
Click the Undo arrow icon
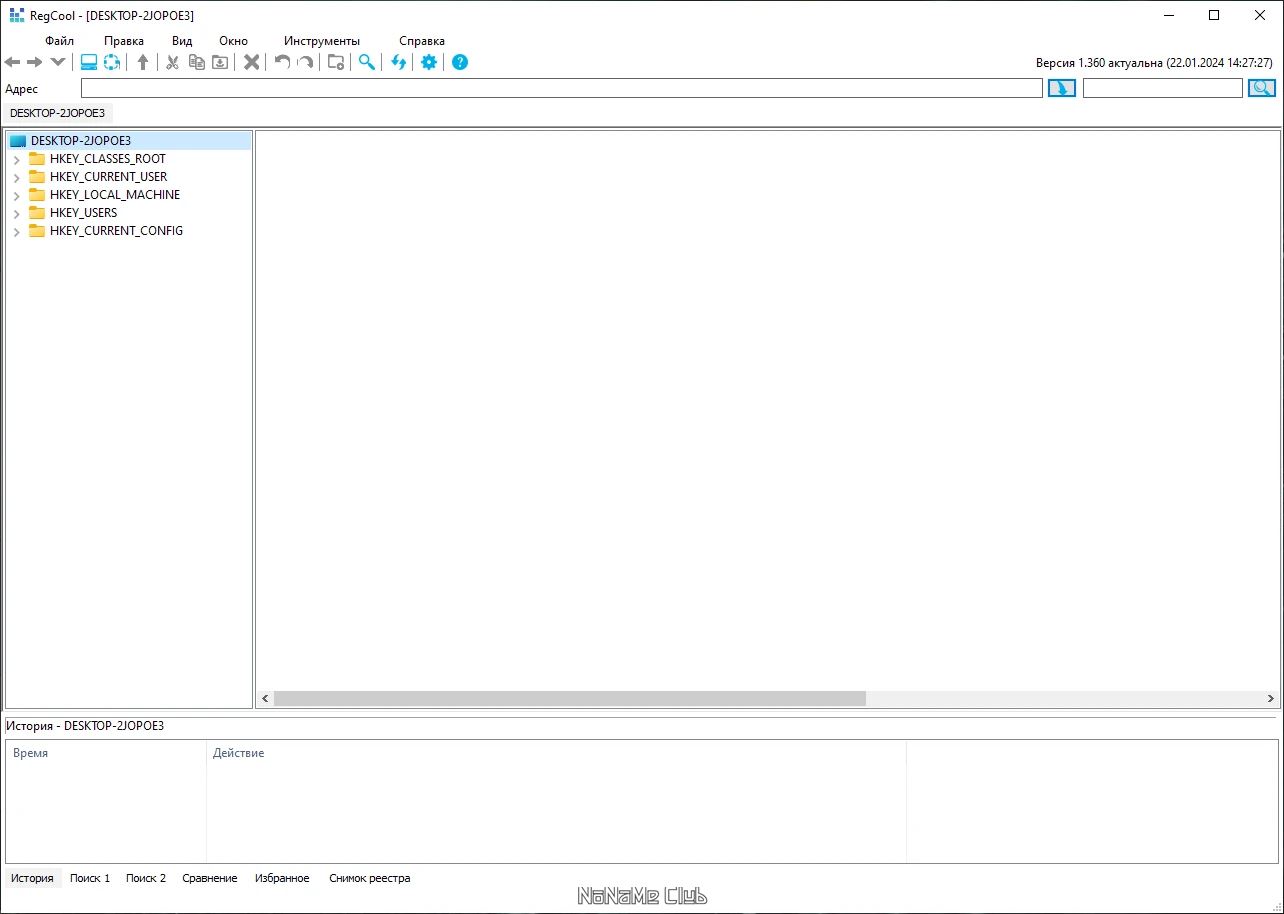tap(283, 62)
